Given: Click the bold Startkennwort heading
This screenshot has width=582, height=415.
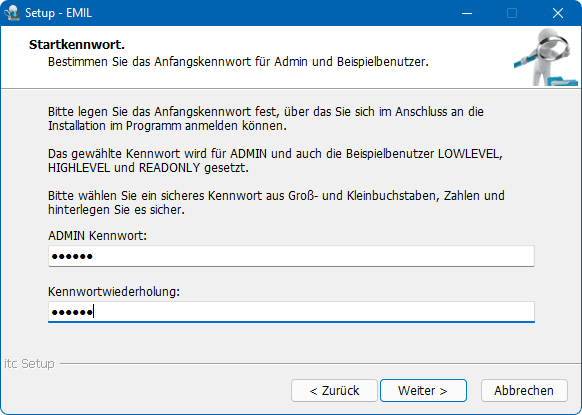Looking at the screenshot, I should [x=77, y=45].
